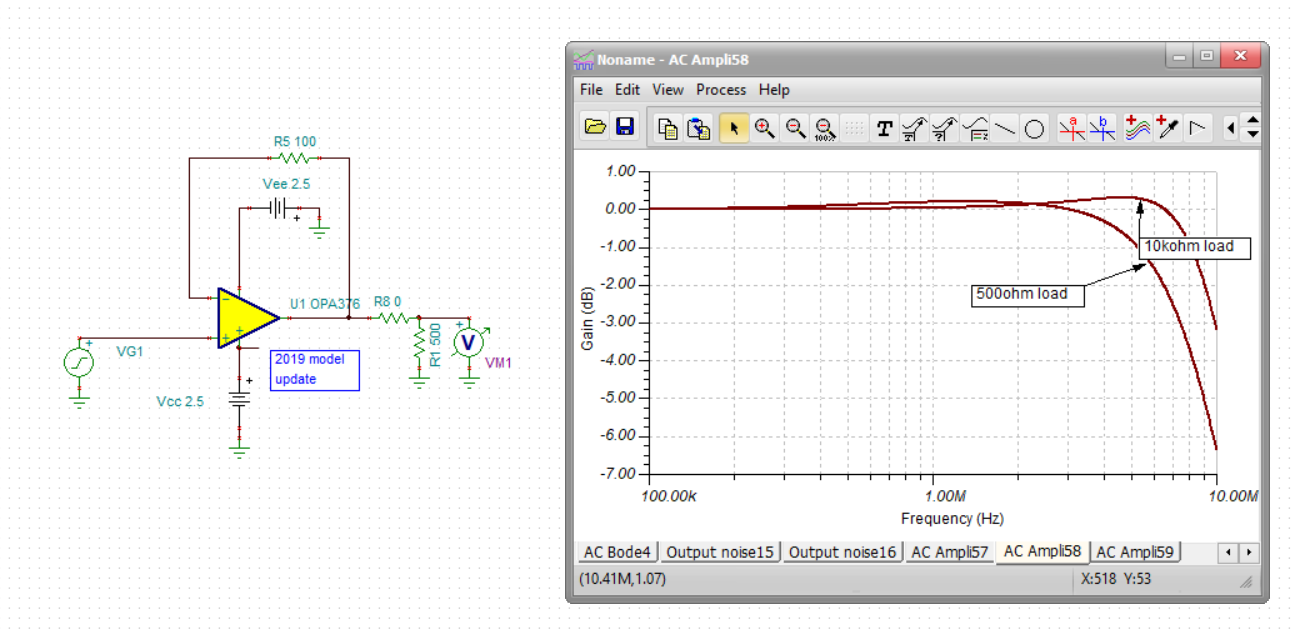Click the auto label curve icon

pyautogui.click(x=914, y=128)
